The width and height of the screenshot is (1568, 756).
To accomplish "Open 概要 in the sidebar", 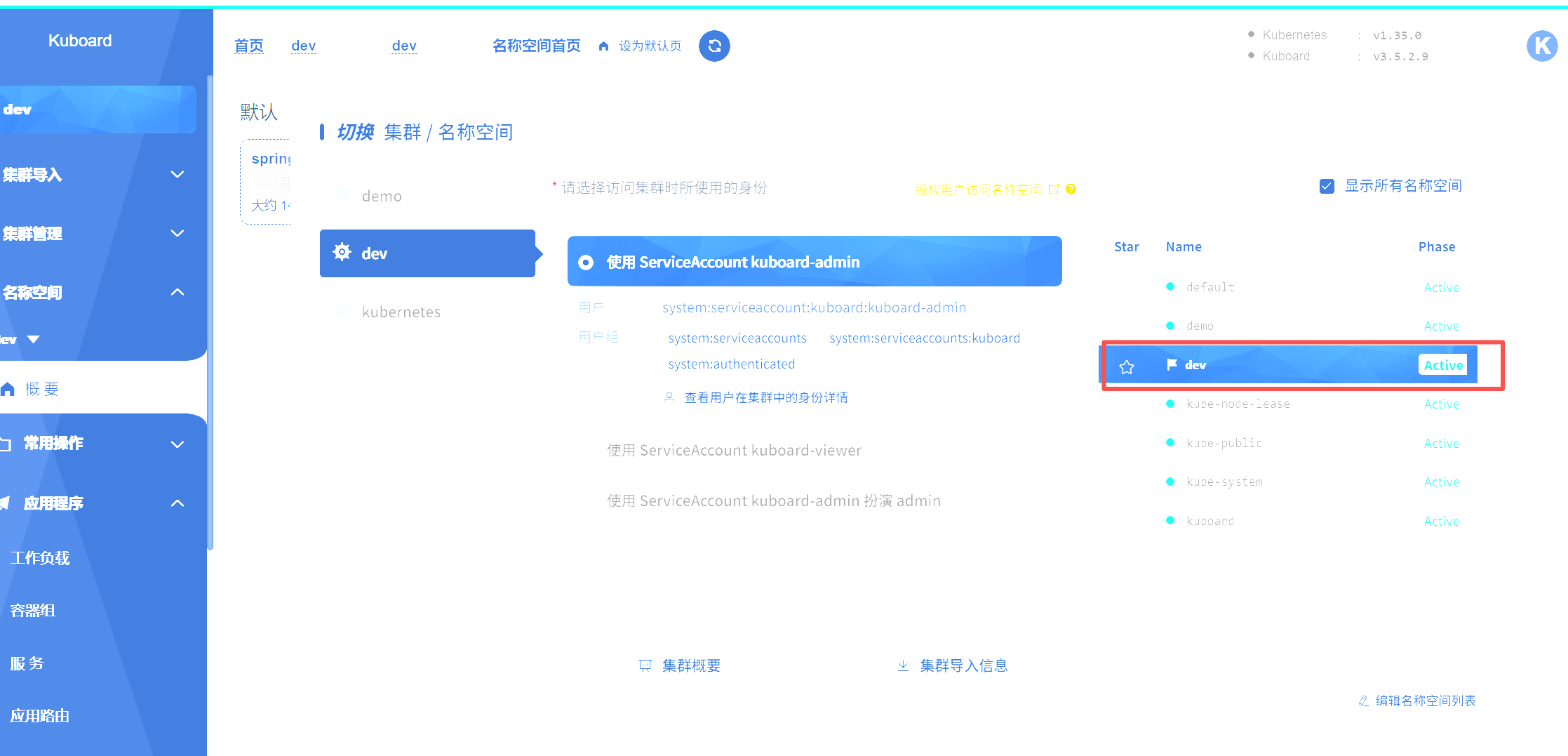I will 42,389.
